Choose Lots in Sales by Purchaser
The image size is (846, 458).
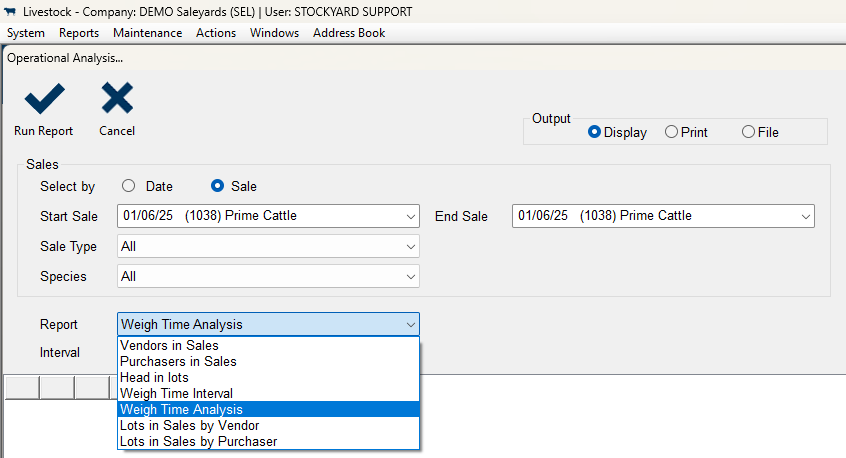click(268, 441)
